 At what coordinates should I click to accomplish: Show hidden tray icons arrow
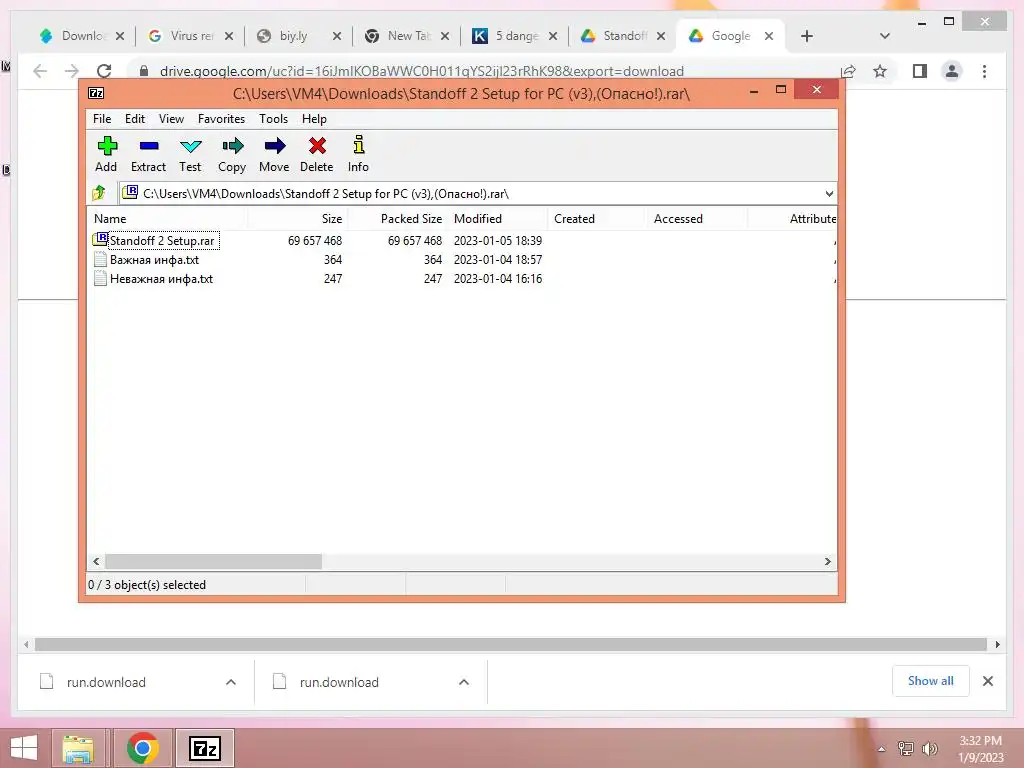[x=881, y=749]
